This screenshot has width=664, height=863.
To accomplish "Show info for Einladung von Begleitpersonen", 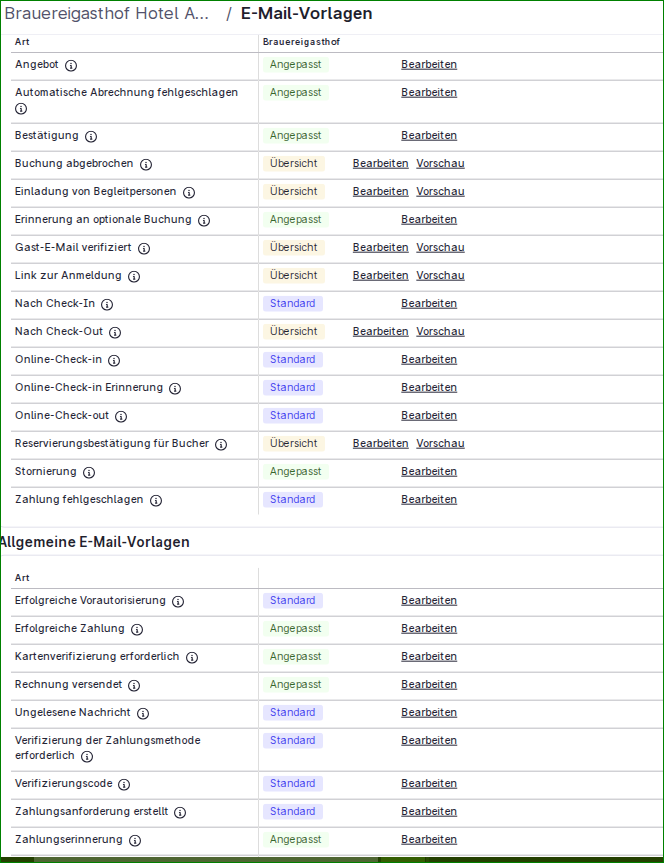I will 189,193.
